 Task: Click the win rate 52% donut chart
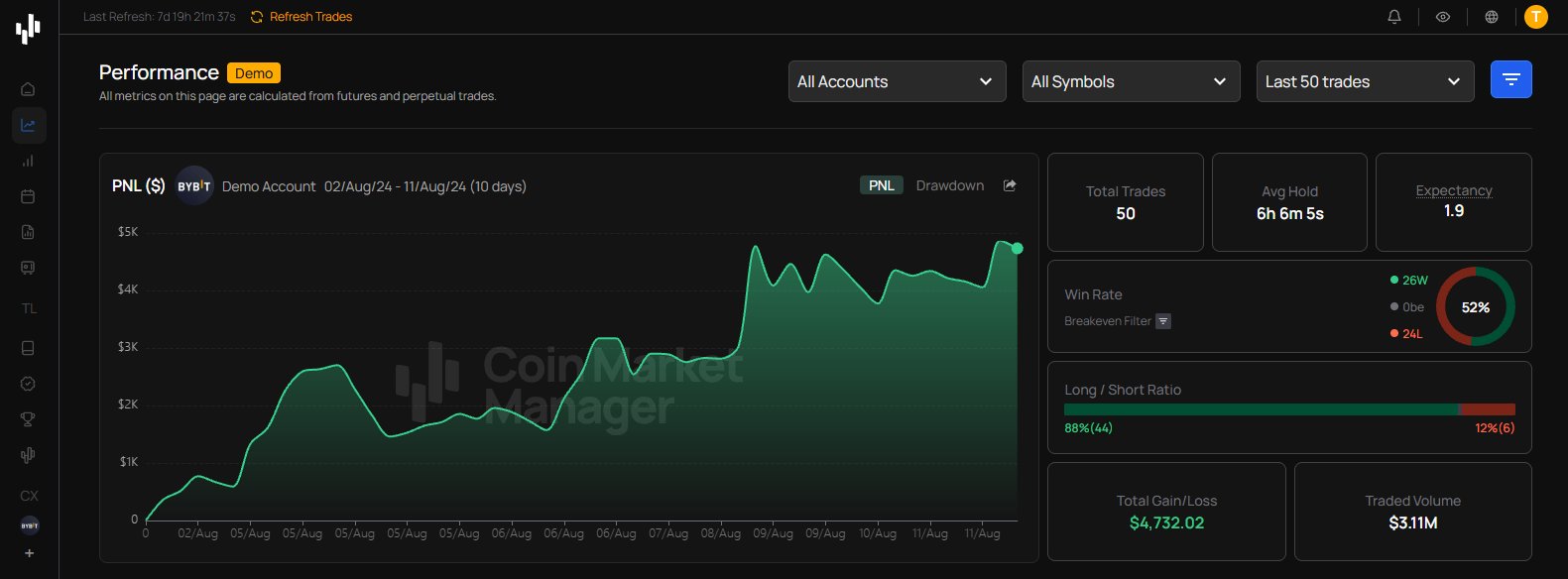coord(1476,306)
